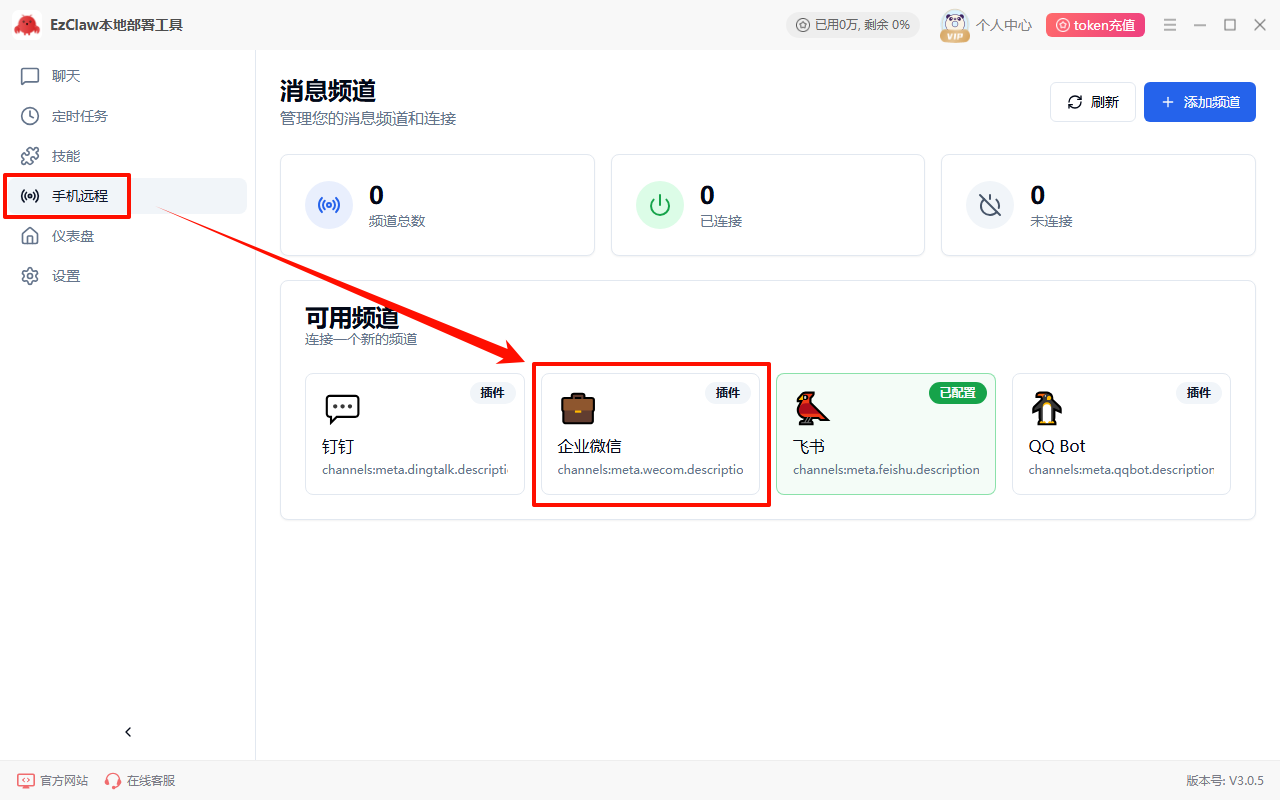Open the 聊天 chat page

pyautogui.click(x=65, y=76)
